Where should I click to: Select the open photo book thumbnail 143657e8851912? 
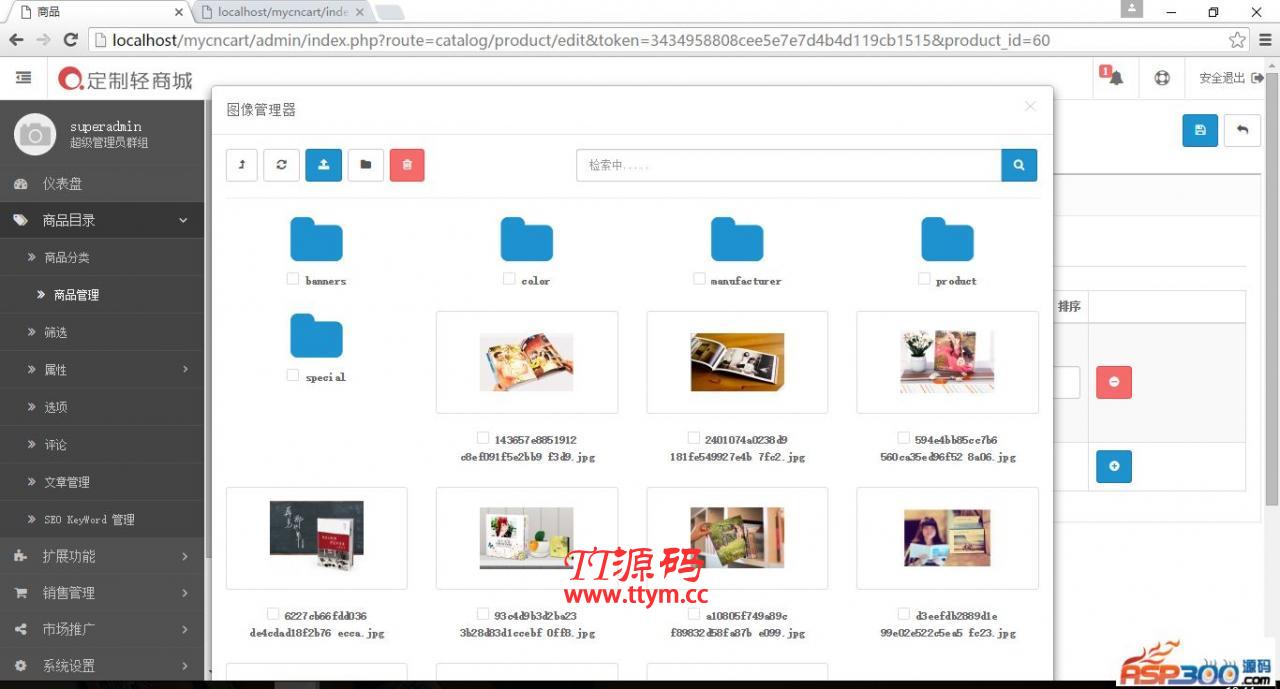(x=527, y=362)
